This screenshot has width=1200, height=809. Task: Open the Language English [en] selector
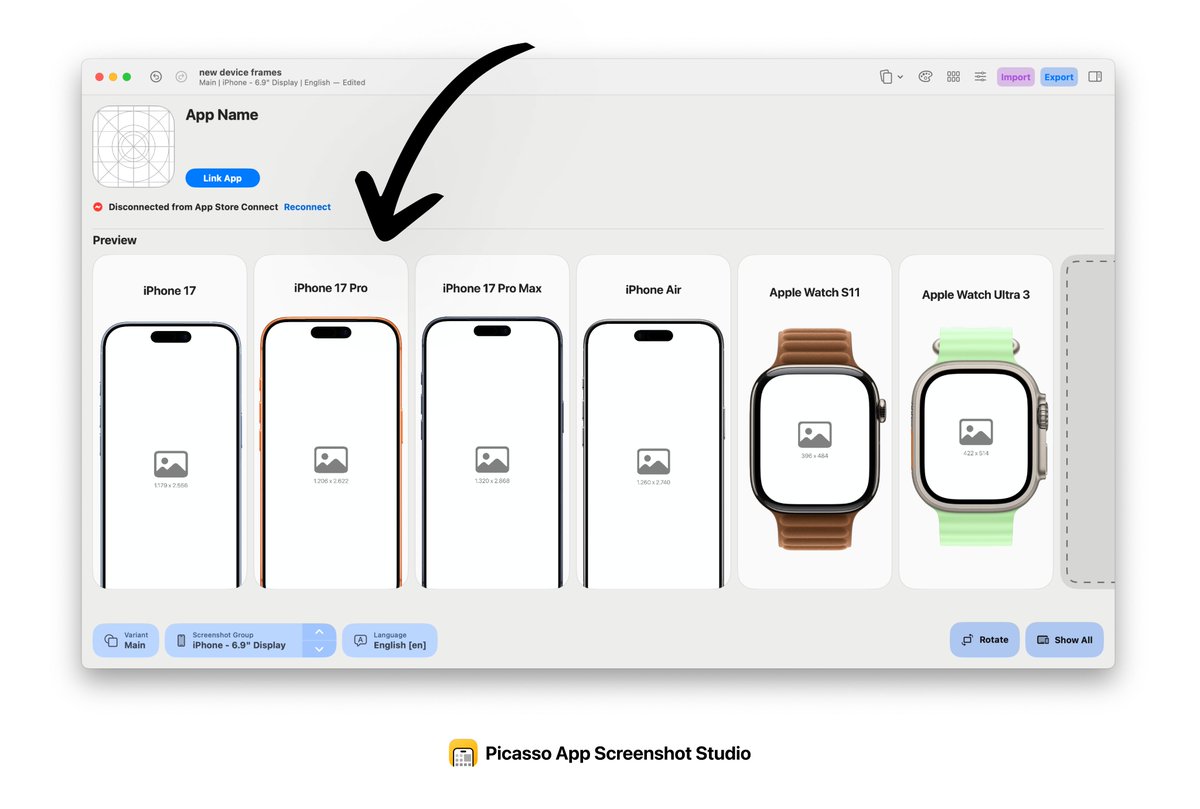390,640
